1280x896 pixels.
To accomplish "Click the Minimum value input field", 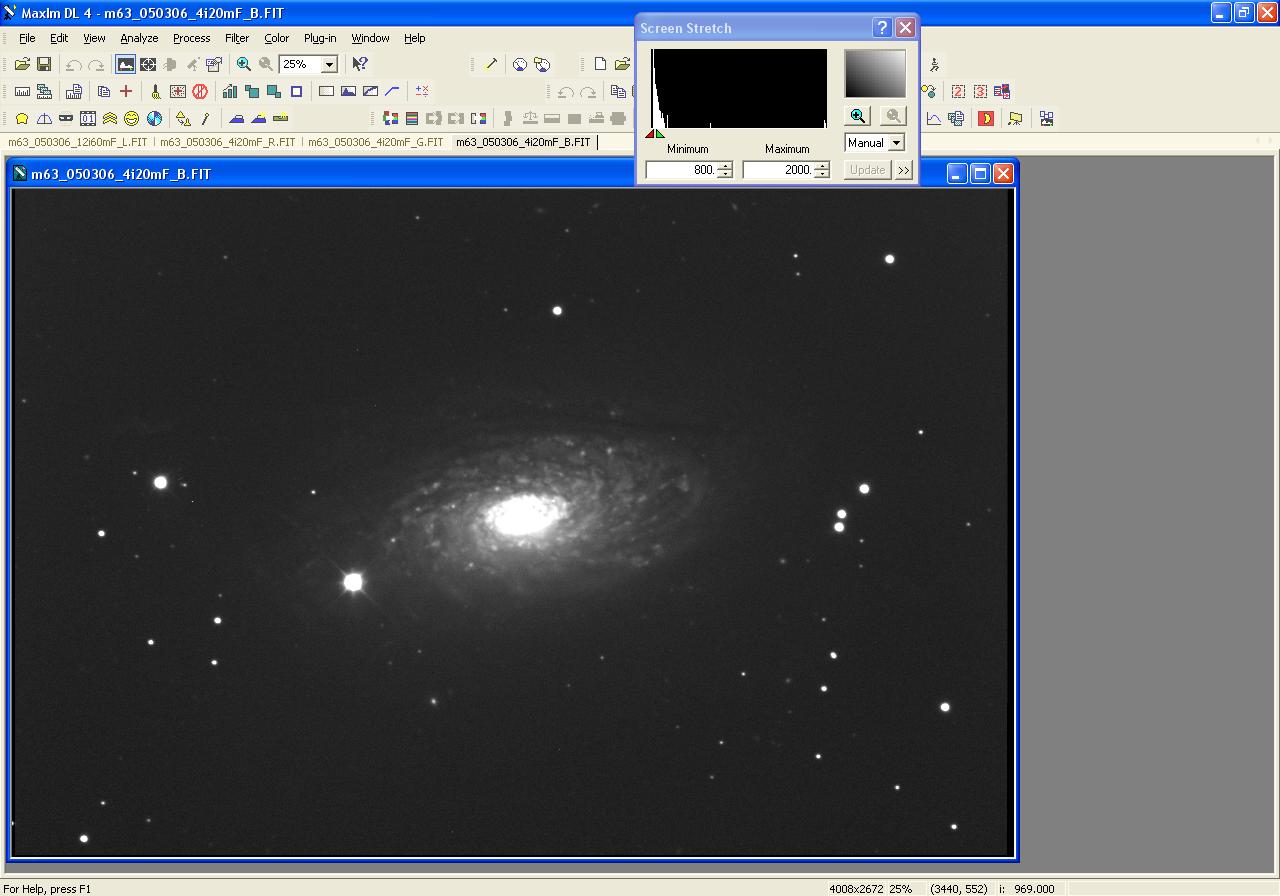I will (681, 170).
